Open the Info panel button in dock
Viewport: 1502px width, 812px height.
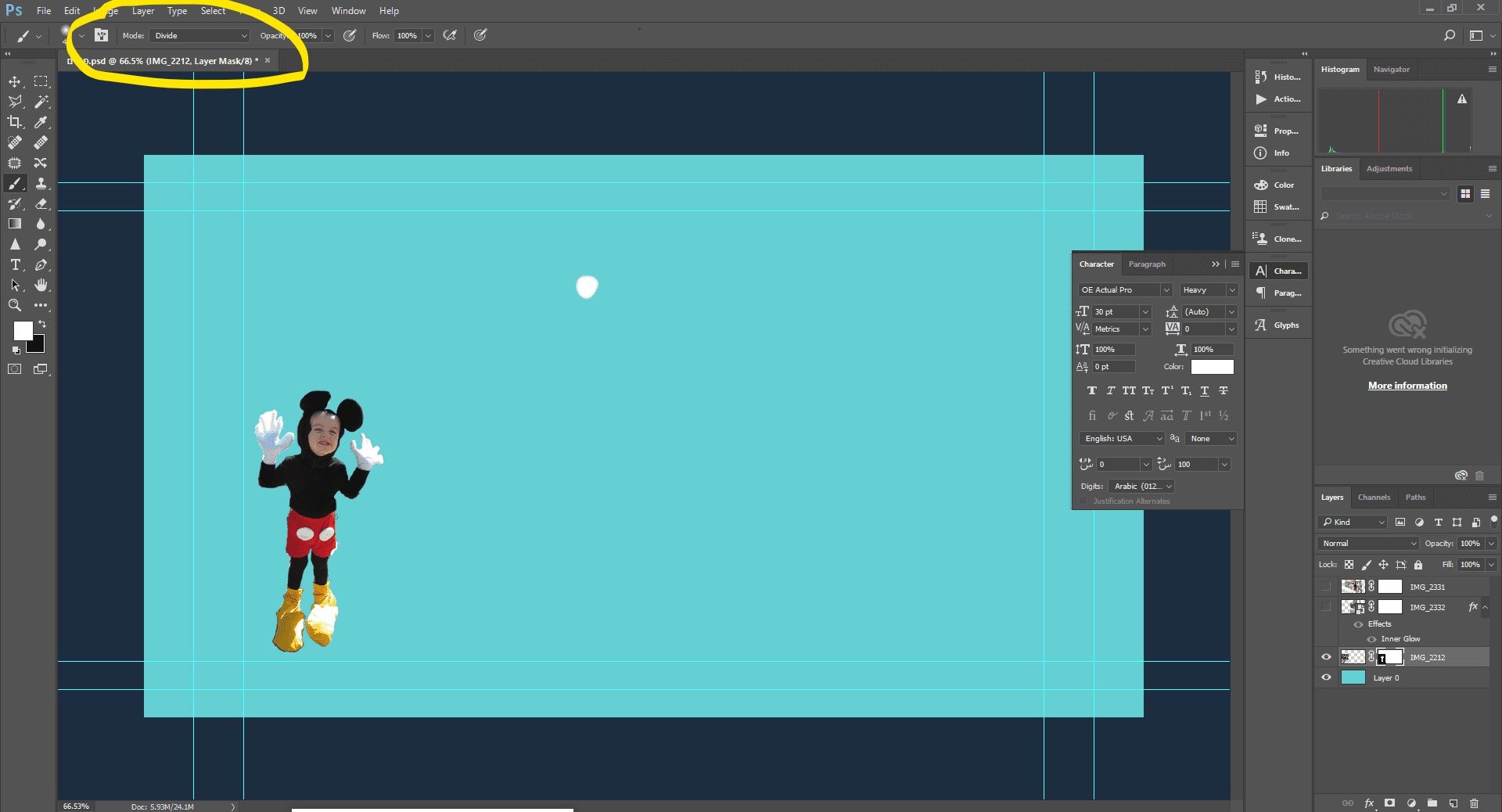click(1277, 153)
